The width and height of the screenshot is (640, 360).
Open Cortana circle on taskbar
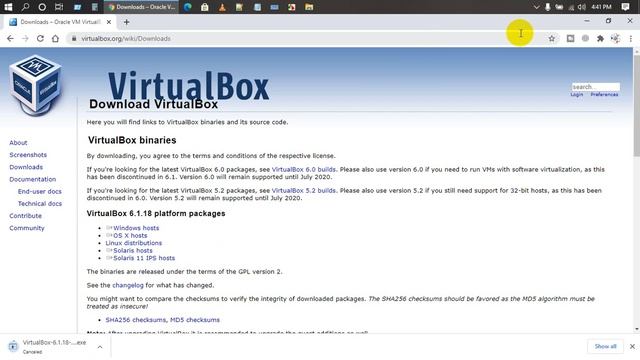[42, 7]
